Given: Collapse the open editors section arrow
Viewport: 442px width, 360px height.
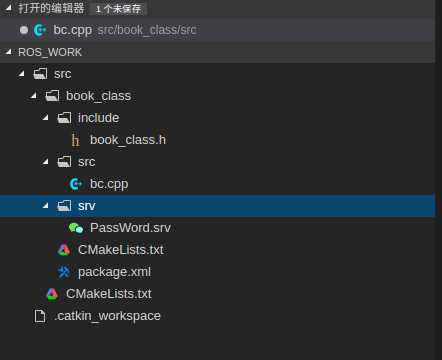Looking at the screenshot, I should pos(9,8).
